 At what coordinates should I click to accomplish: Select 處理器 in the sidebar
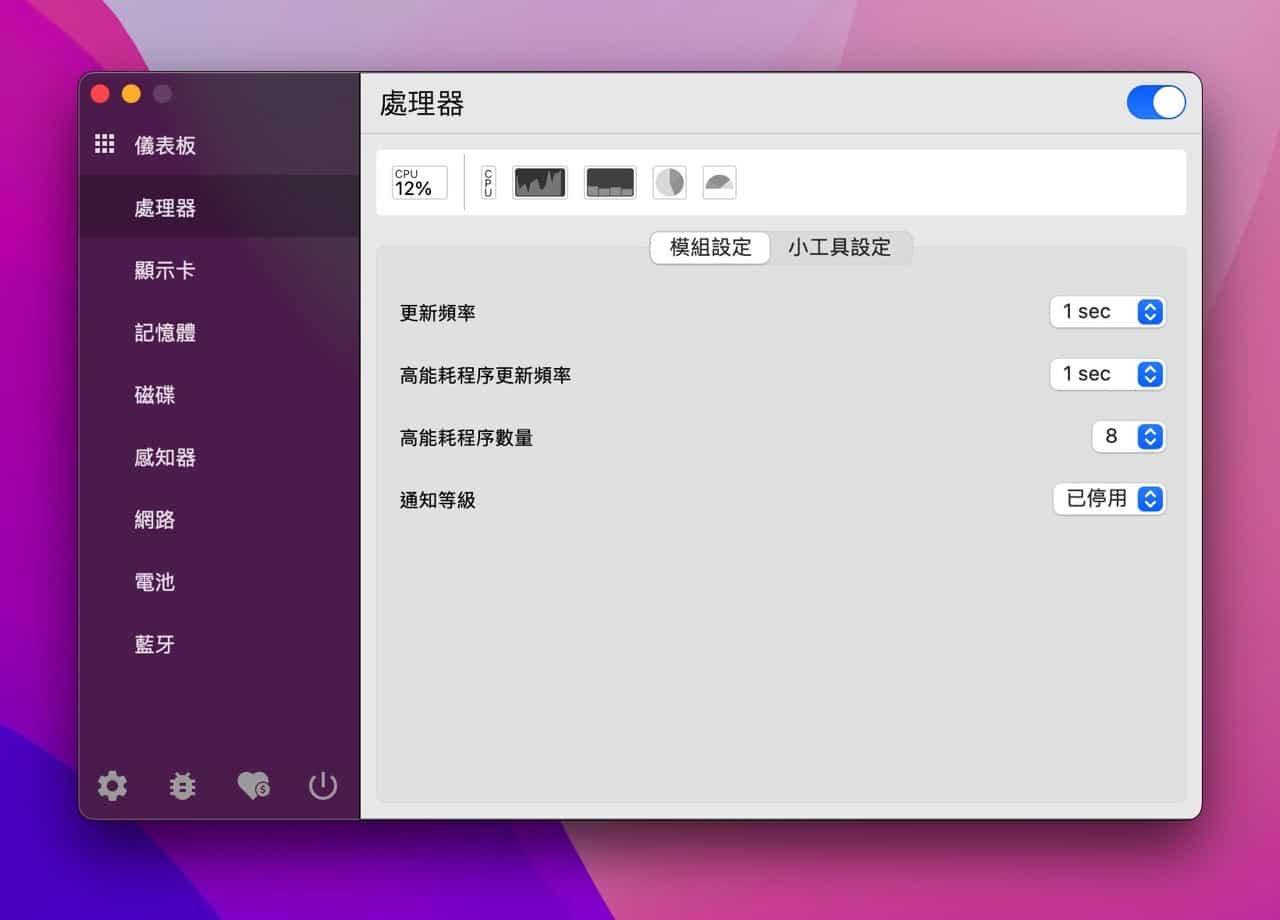click(x=219, y=207)
